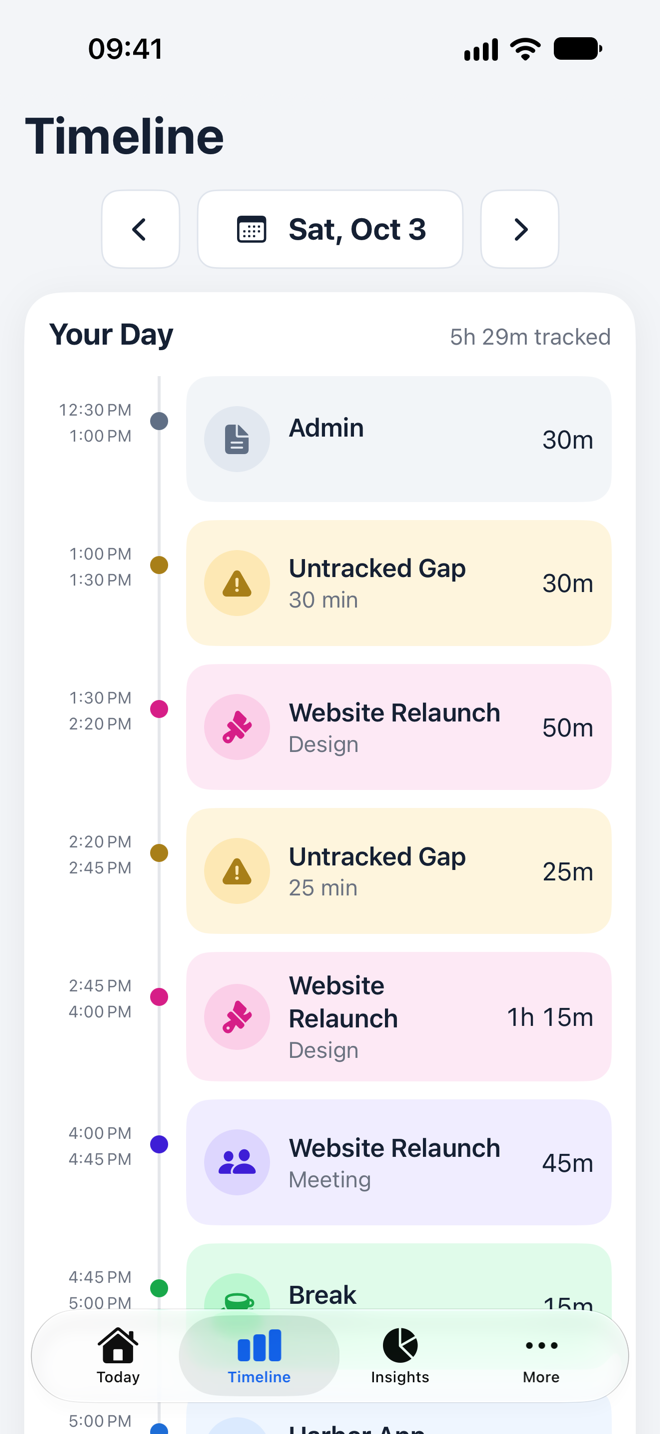
Task: Tap the gray timeline dot at 12:30 PM
Action: point(159,421)
